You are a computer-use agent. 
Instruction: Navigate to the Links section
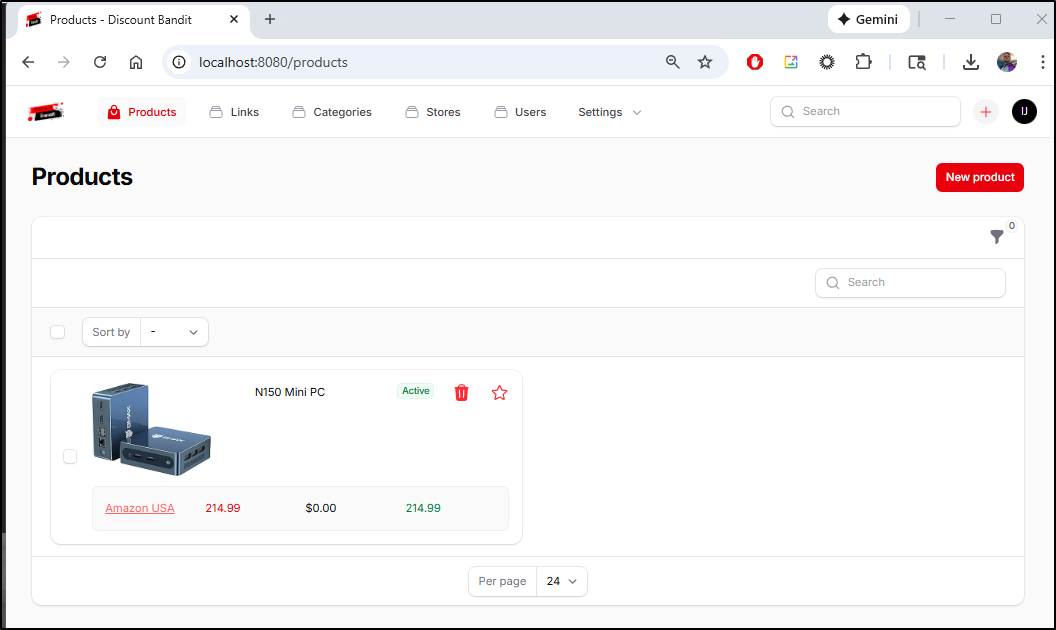tap(234, 112)
